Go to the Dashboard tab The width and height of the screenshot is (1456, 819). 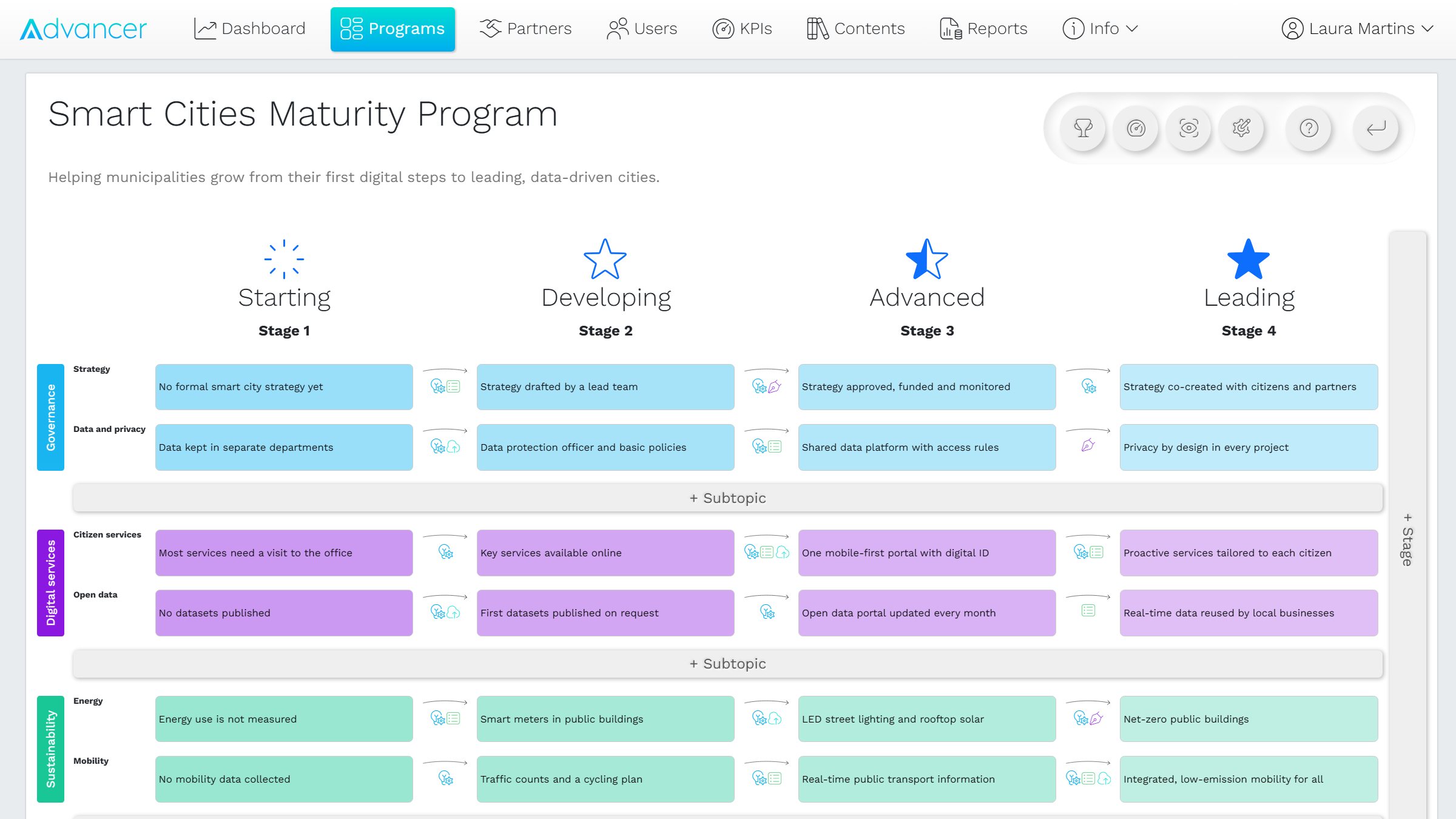[x=249, y=29]
